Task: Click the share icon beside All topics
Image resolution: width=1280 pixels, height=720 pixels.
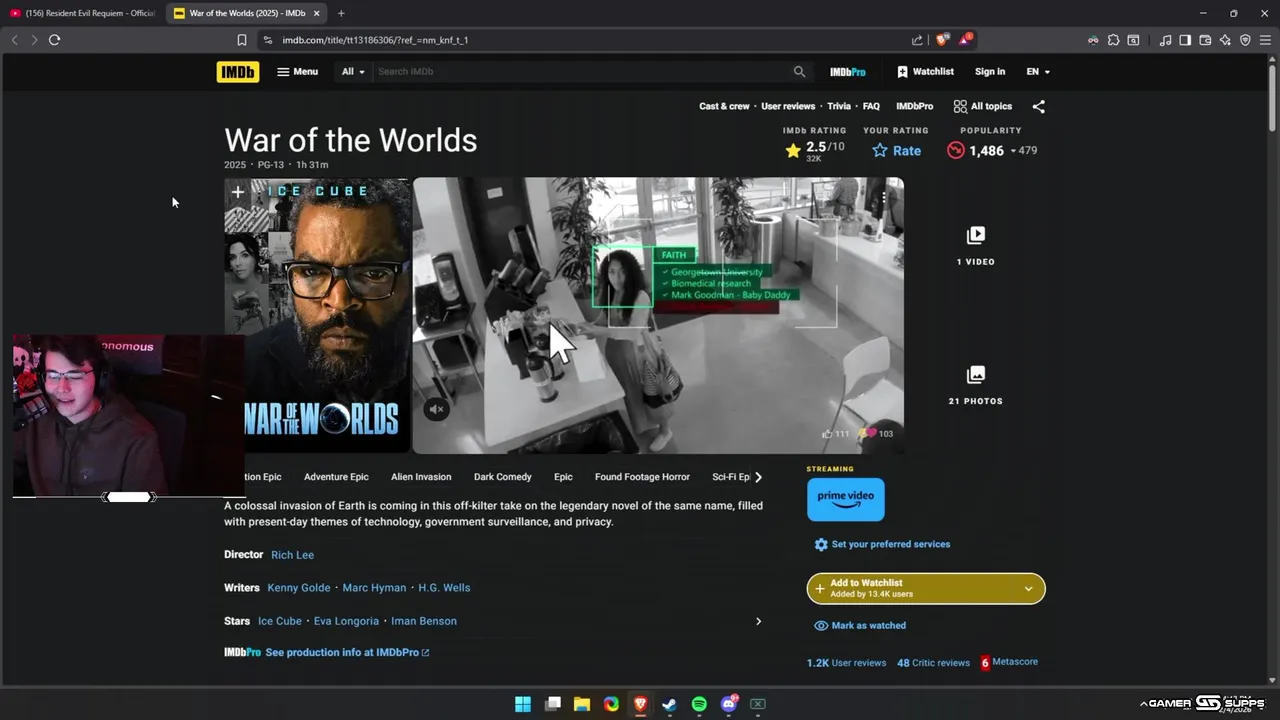Action: [x=1038, y=106]
